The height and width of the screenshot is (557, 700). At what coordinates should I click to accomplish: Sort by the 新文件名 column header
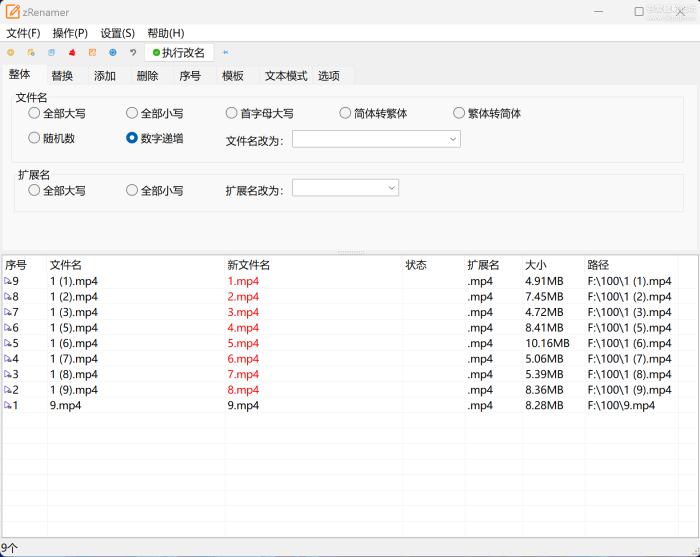(313, 265)
